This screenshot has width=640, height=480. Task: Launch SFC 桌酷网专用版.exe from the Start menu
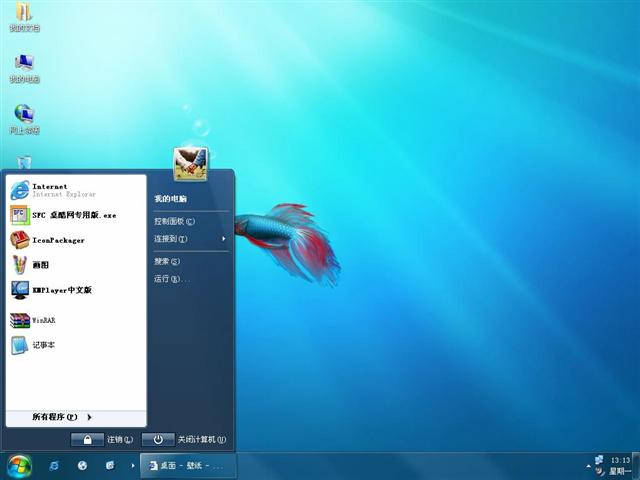click(76, 215)
